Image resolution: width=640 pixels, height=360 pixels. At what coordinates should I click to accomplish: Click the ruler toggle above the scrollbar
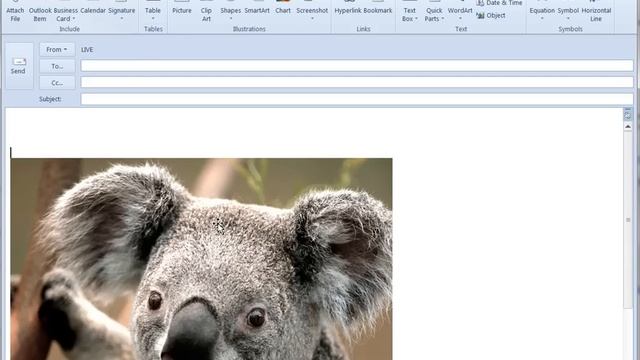click(628, 114)
